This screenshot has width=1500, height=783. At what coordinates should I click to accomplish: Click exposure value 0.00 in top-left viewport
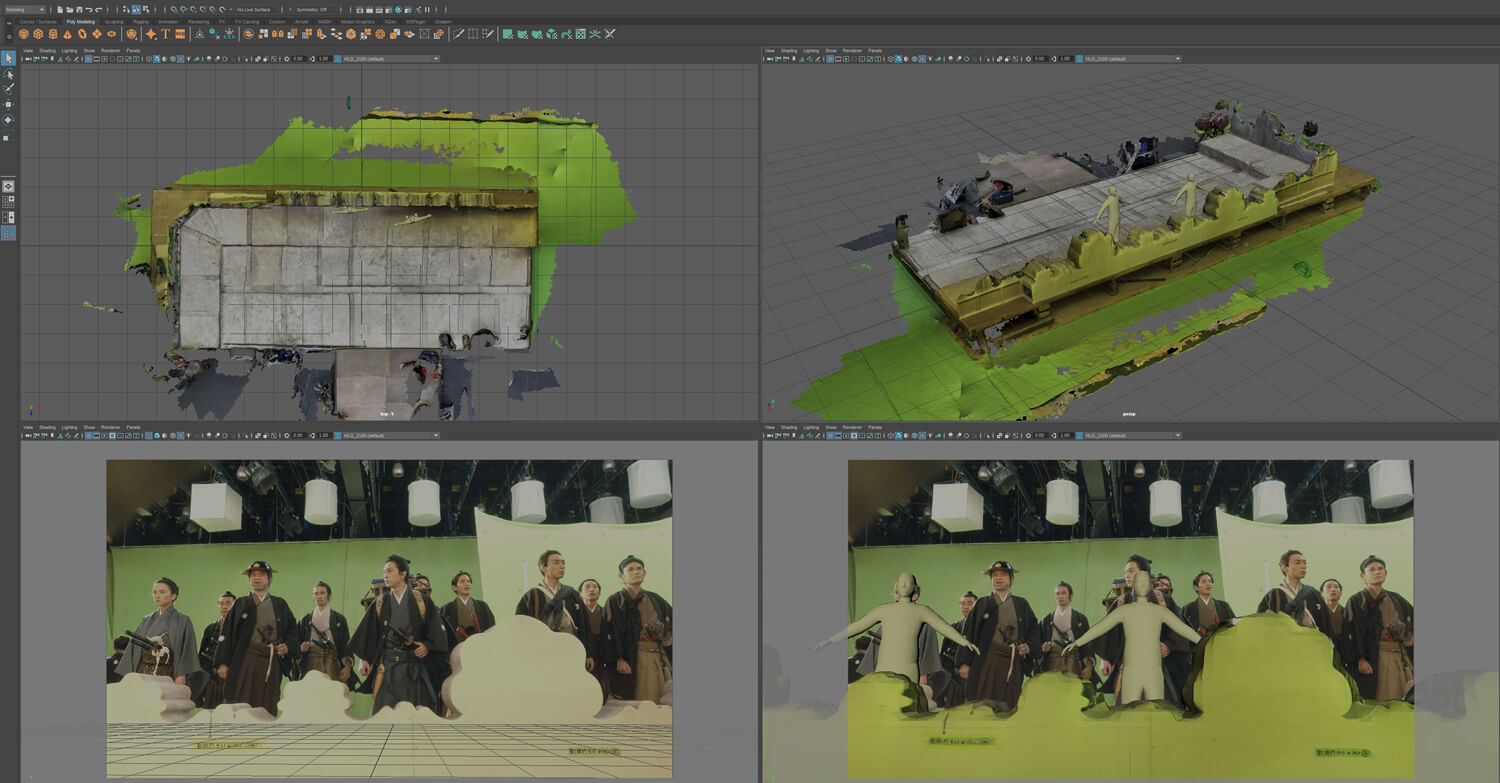(298, 59)
